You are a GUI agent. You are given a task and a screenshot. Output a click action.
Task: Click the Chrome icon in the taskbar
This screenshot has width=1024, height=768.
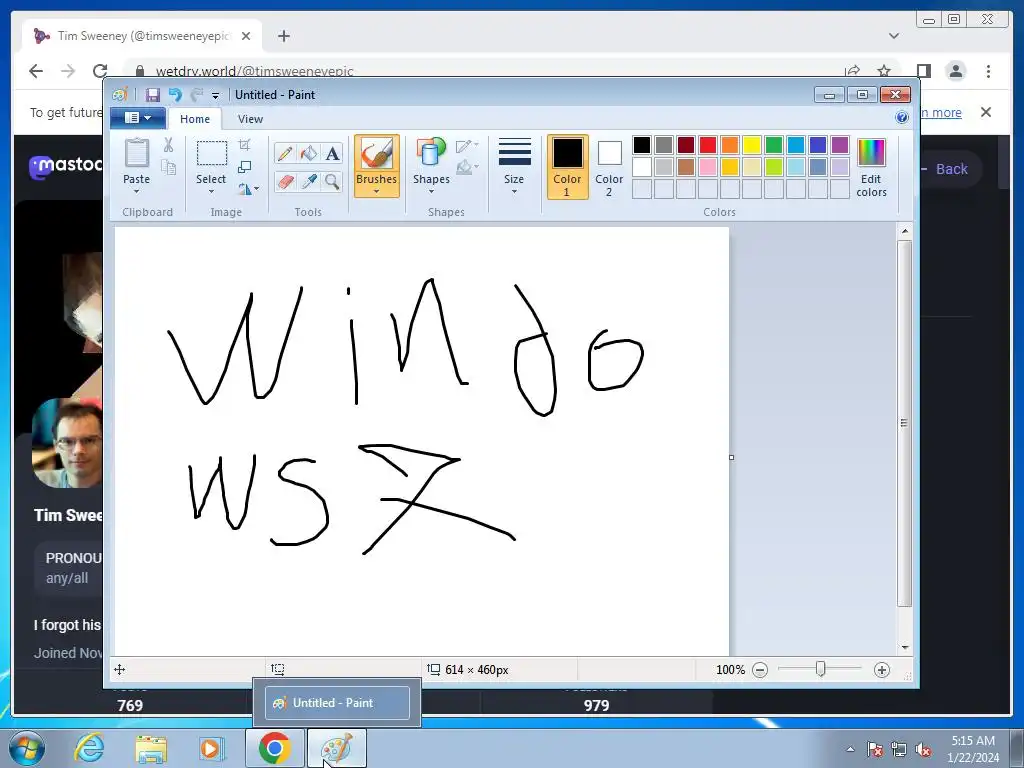coord(275,748)
